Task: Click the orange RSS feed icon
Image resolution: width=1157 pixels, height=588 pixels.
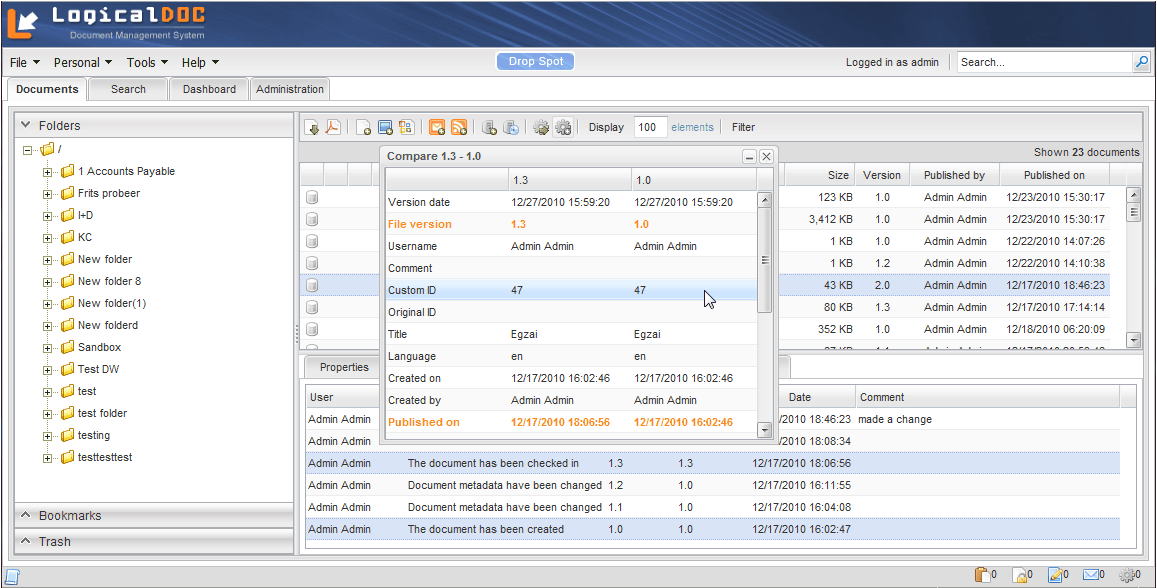Action: 459,128
